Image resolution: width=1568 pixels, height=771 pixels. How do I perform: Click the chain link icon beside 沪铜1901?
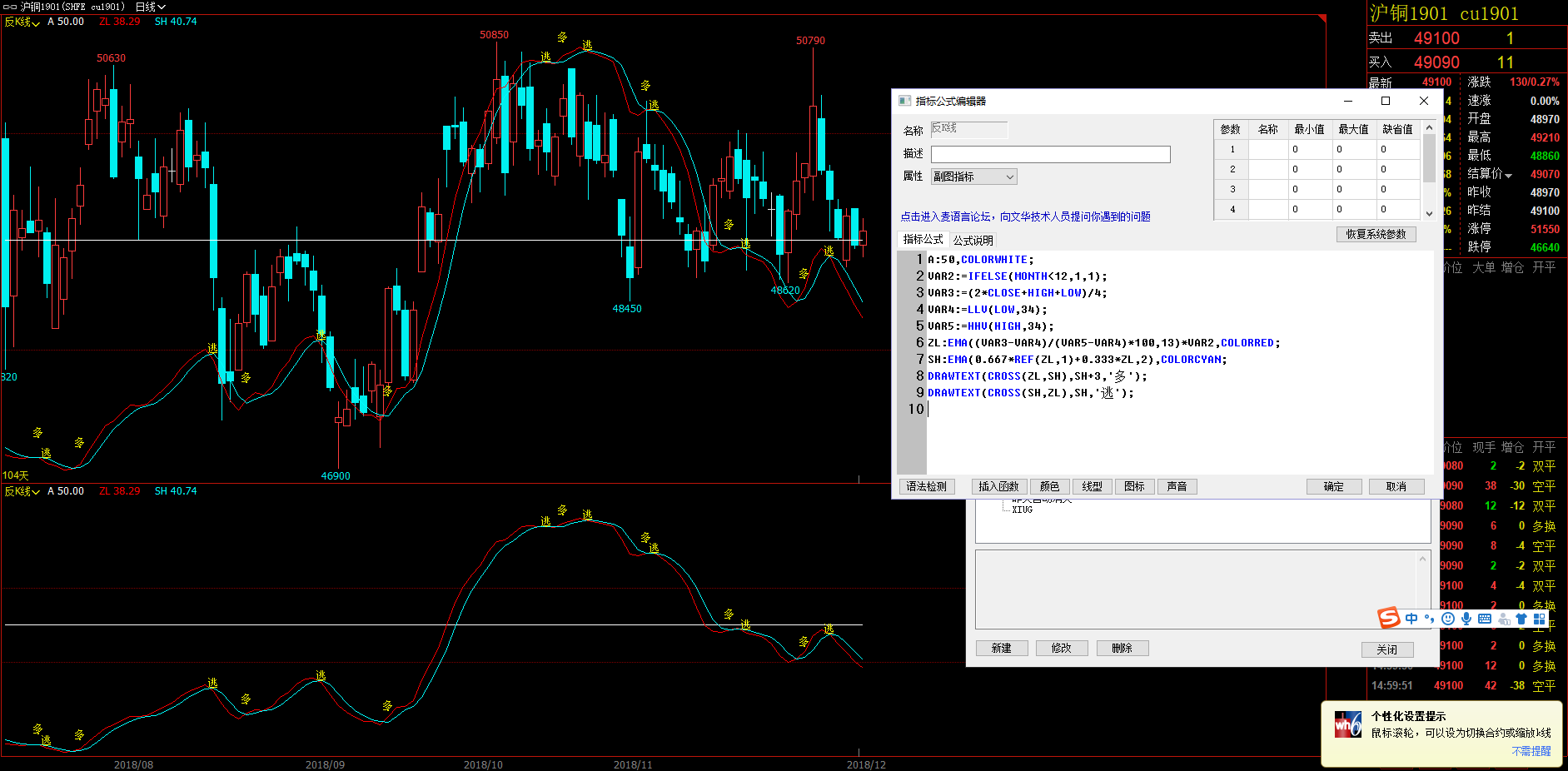pos(10,7)
